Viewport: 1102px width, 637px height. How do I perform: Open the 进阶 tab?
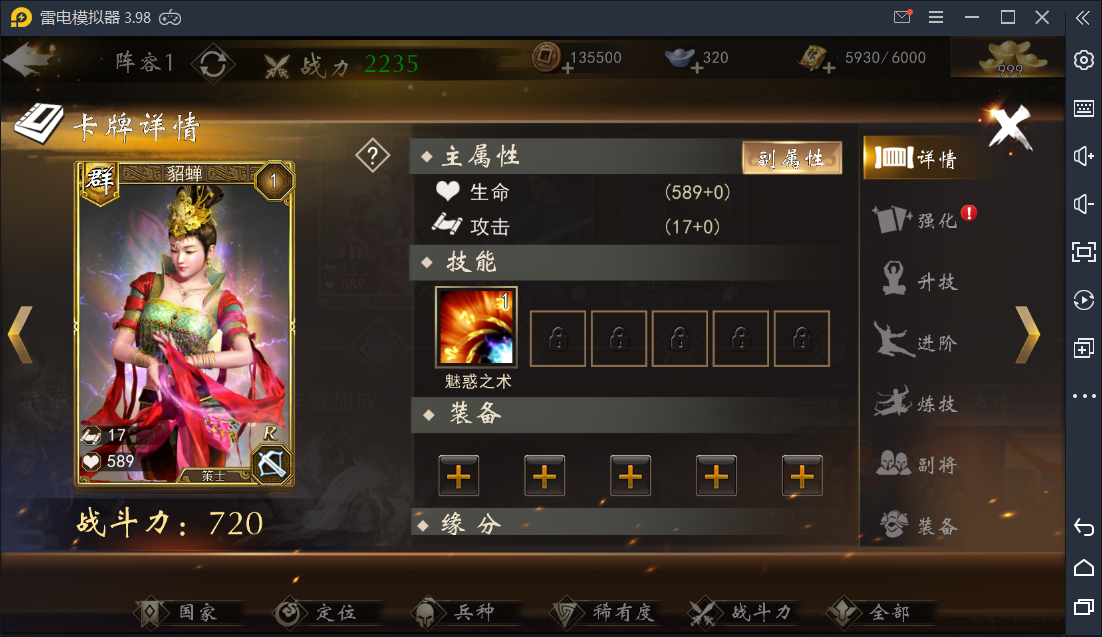pos(916,342)
